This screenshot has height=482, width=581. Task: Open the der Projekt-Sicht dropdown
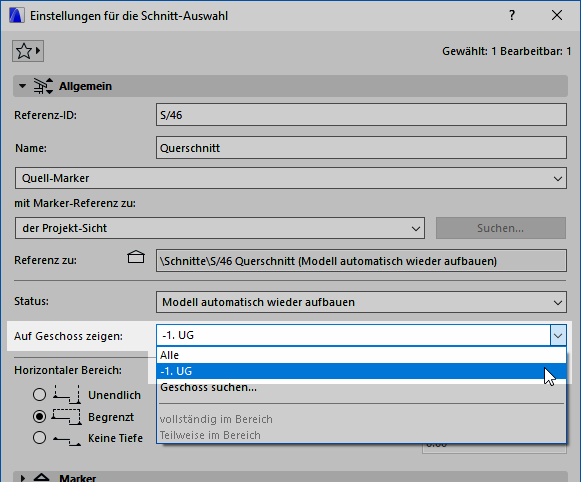click(220, 228)
